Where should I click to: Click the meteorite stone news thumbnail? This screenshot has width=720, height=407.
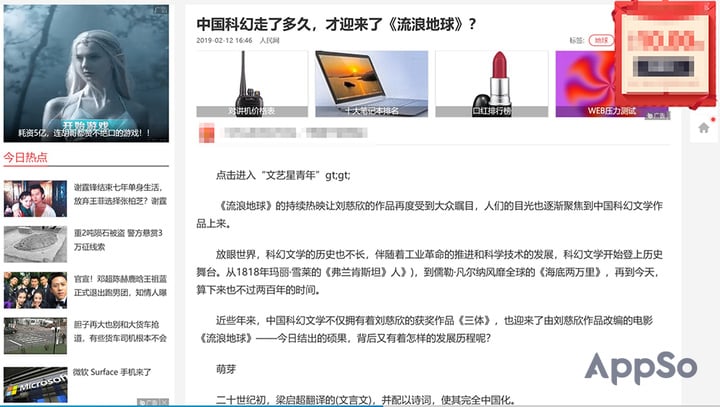(35, 244)
